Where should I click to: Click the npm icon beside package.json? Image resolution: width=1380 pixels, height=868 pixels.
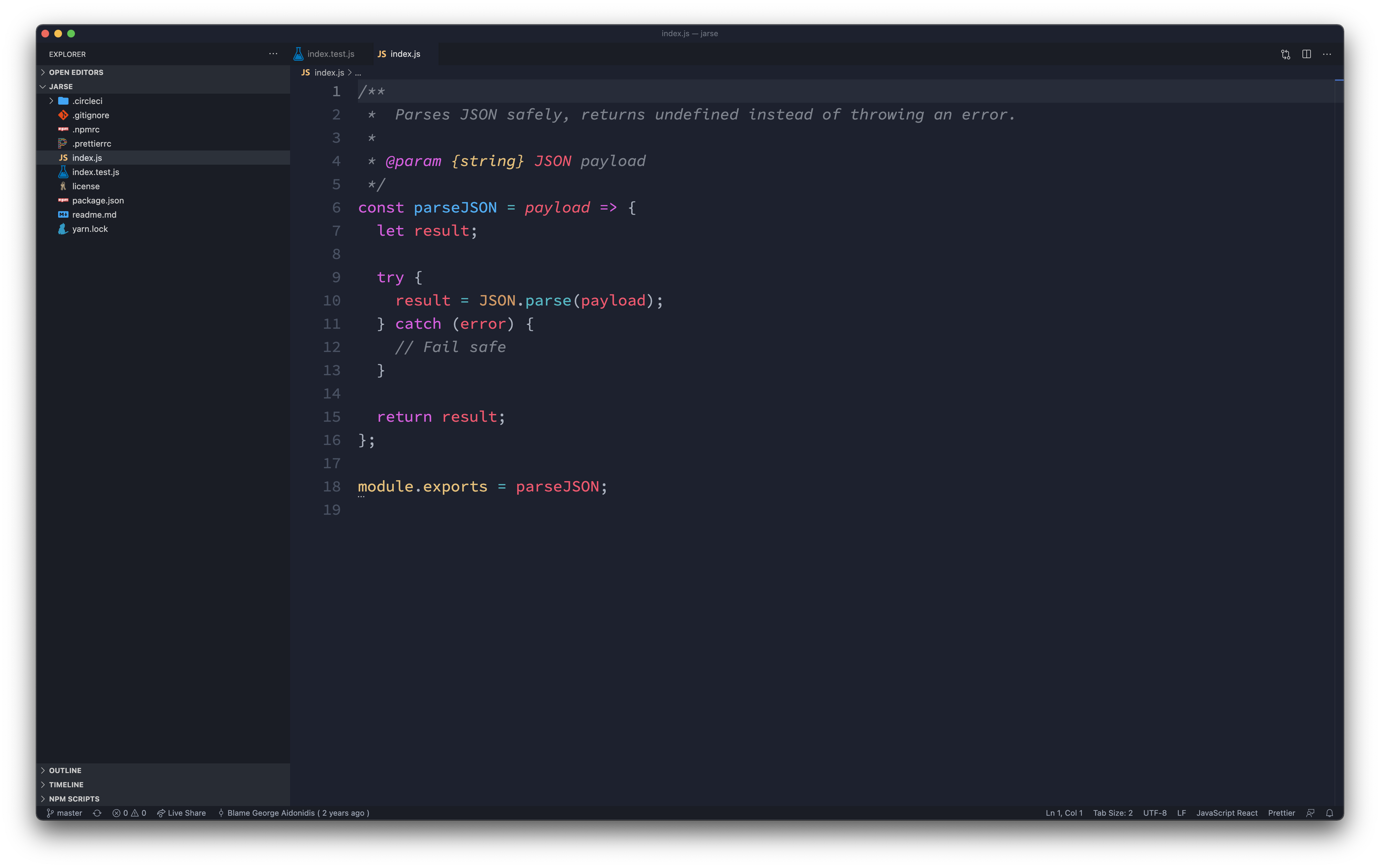coord(64,201)
